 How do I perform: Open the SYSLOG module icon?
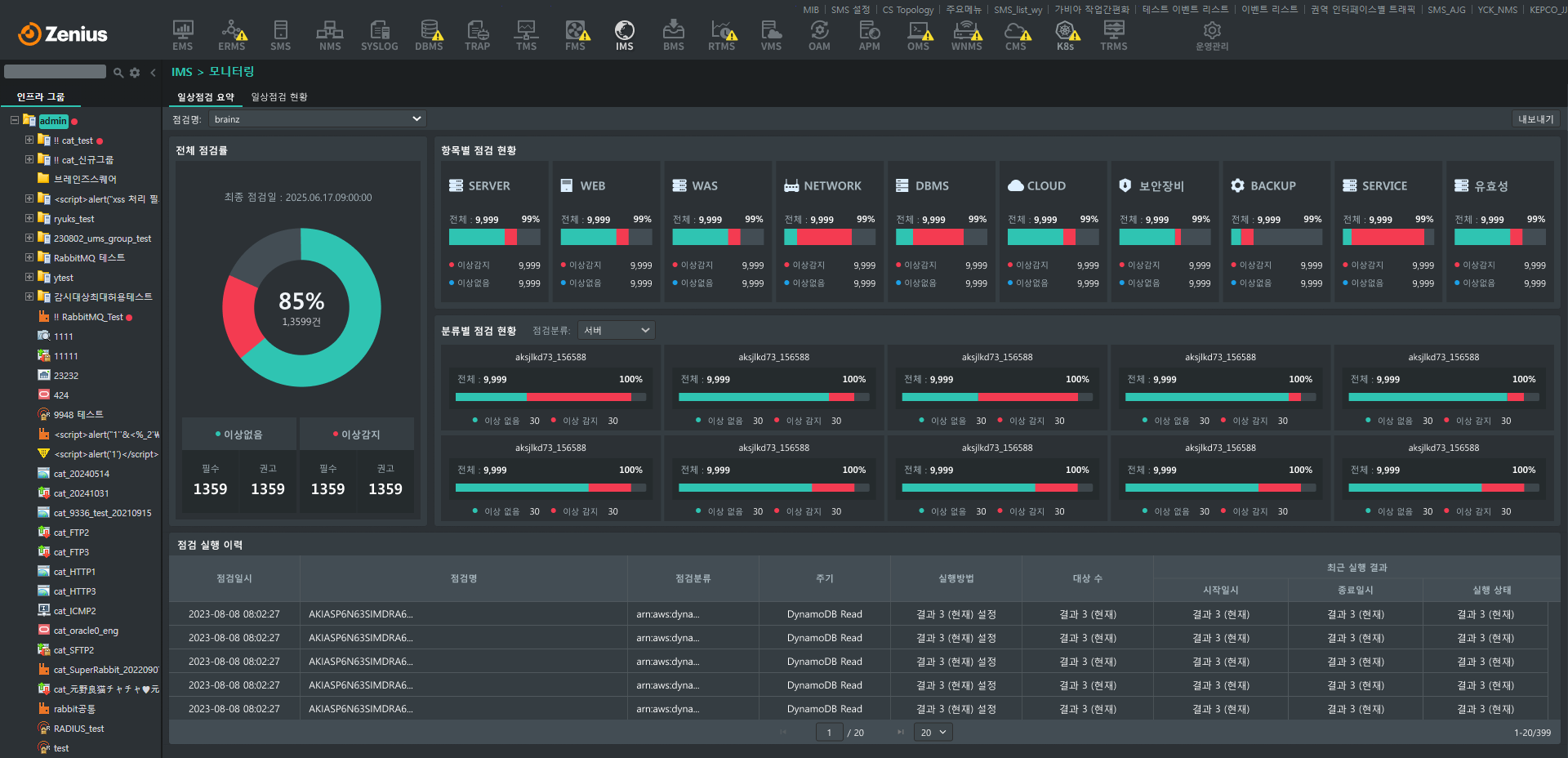coord(380,35)
